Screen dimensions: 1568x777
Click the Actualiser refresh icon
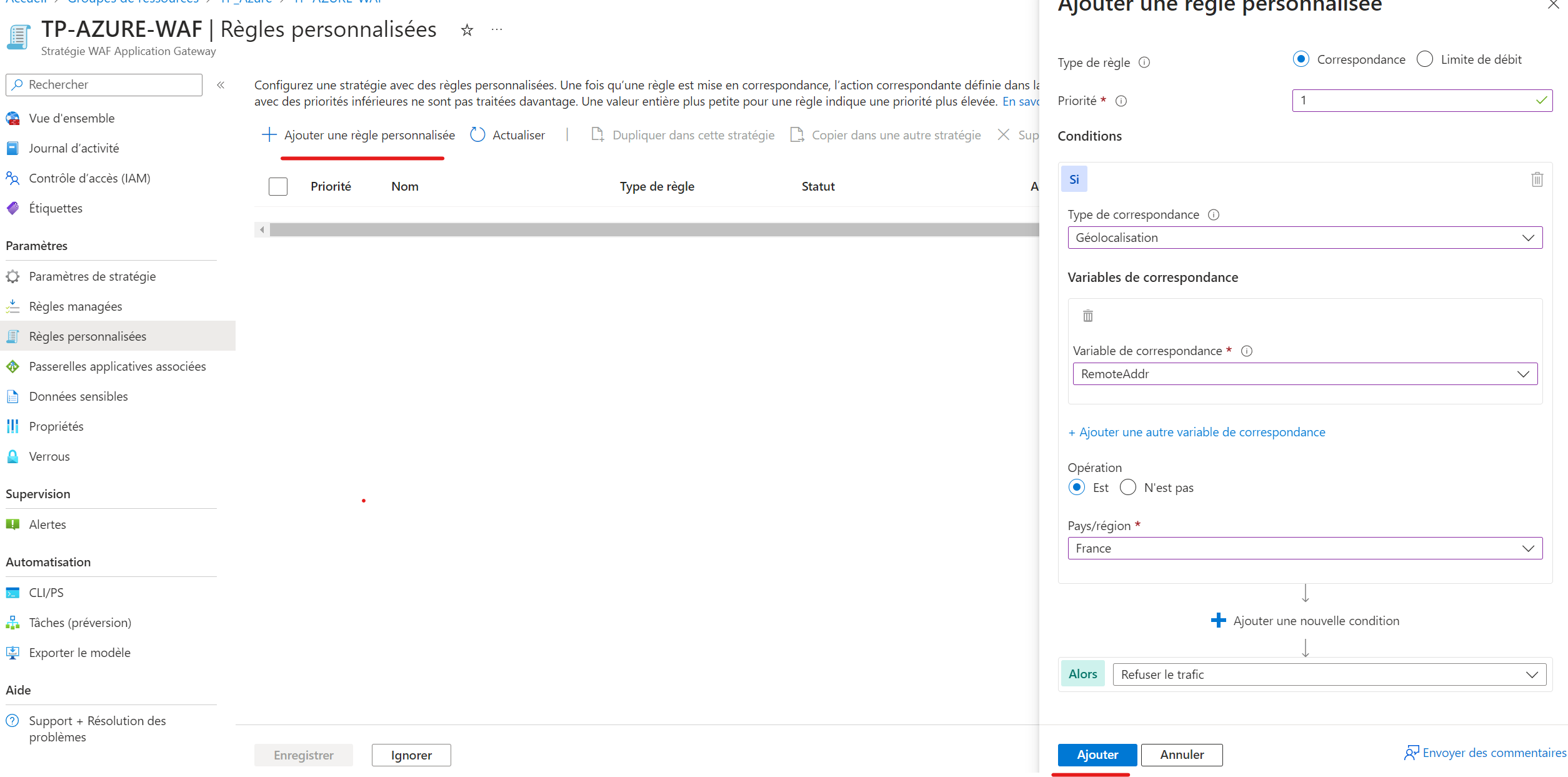coord(477,135)
